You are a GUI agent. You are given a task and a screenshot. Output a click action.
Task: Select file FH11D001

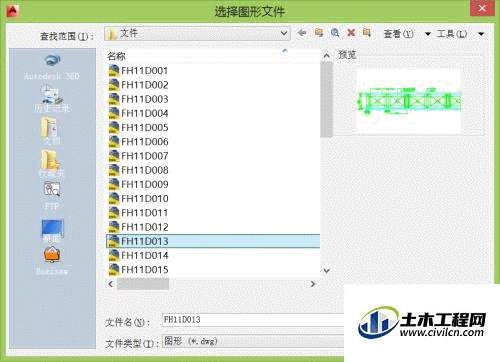click(144, 71)
